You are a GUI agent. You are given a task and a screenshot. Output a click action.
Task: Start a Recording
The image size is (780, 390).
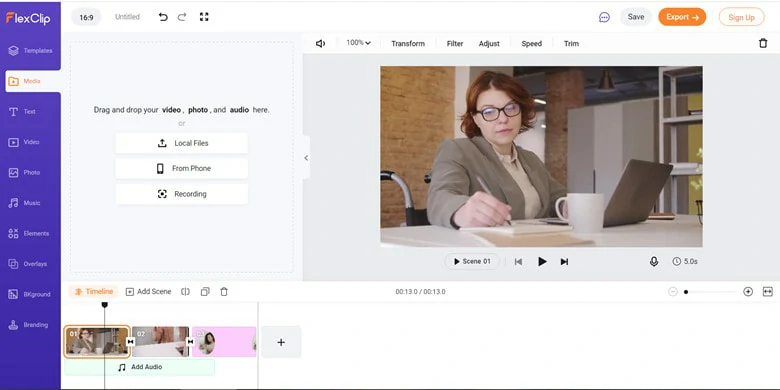click(x=182, y=194)
